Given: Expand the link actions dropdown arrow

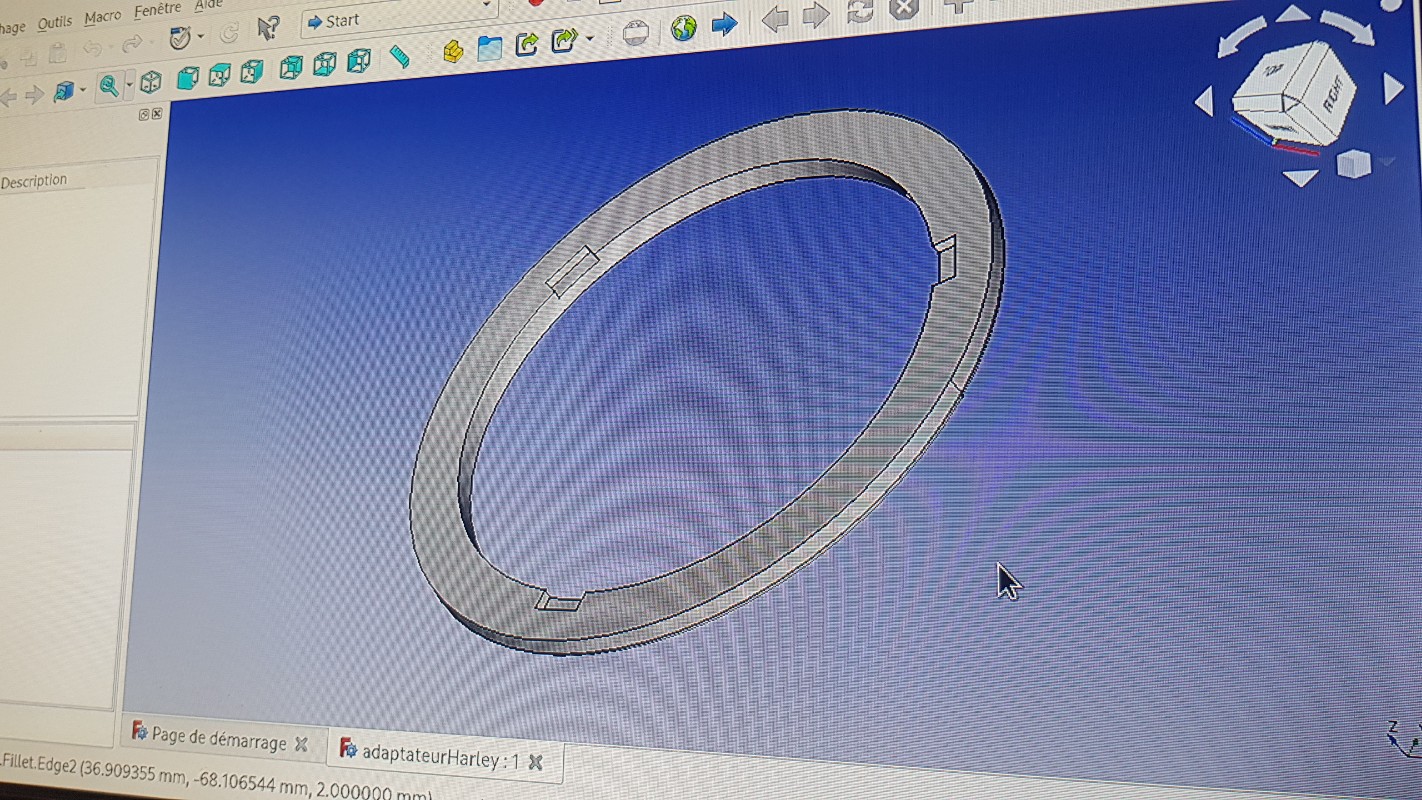Looking at the screenshot, I should (590, 39).
